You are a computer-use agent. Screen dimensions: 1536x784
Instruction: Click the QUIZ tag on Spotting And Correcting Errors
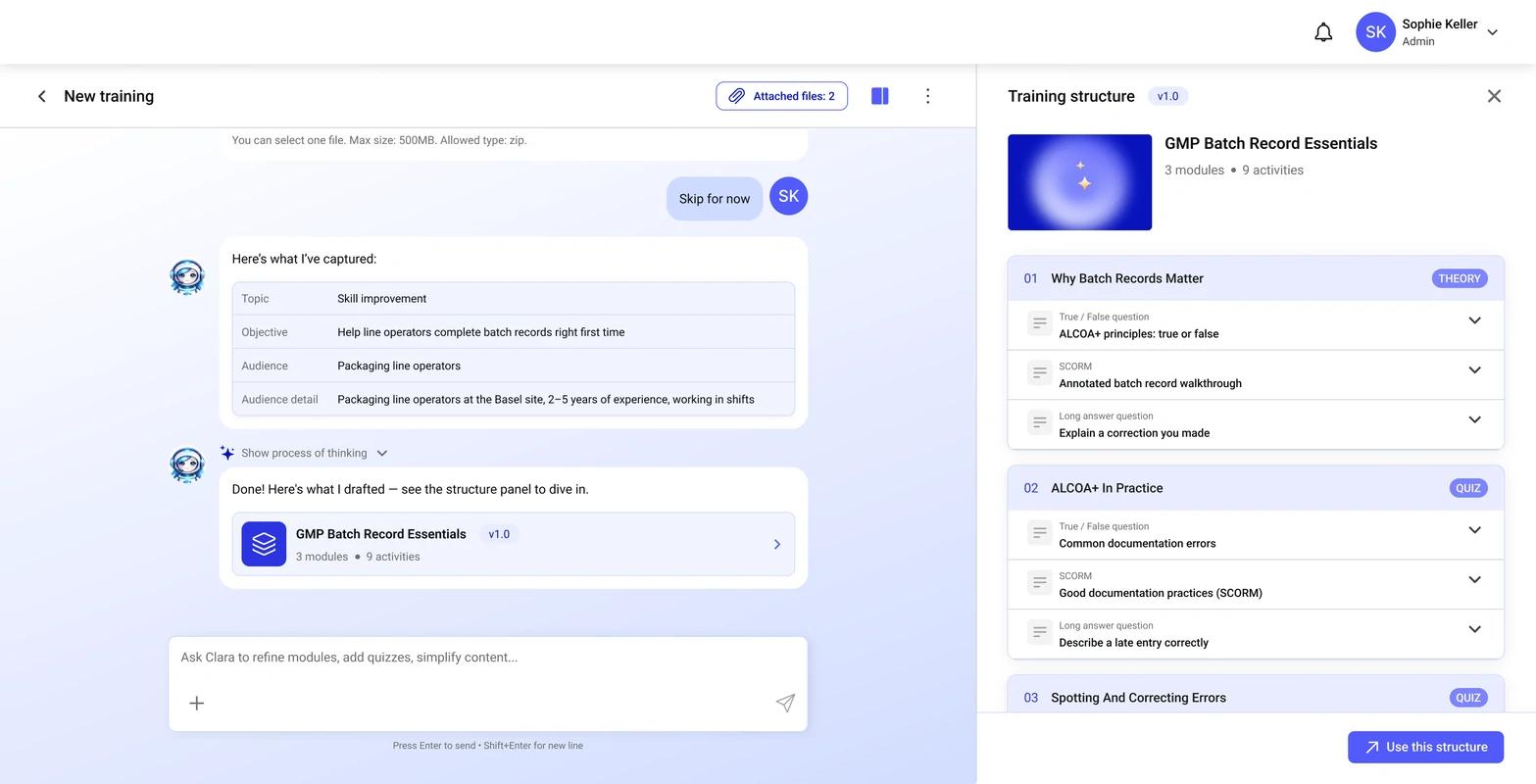(1467, 698)
